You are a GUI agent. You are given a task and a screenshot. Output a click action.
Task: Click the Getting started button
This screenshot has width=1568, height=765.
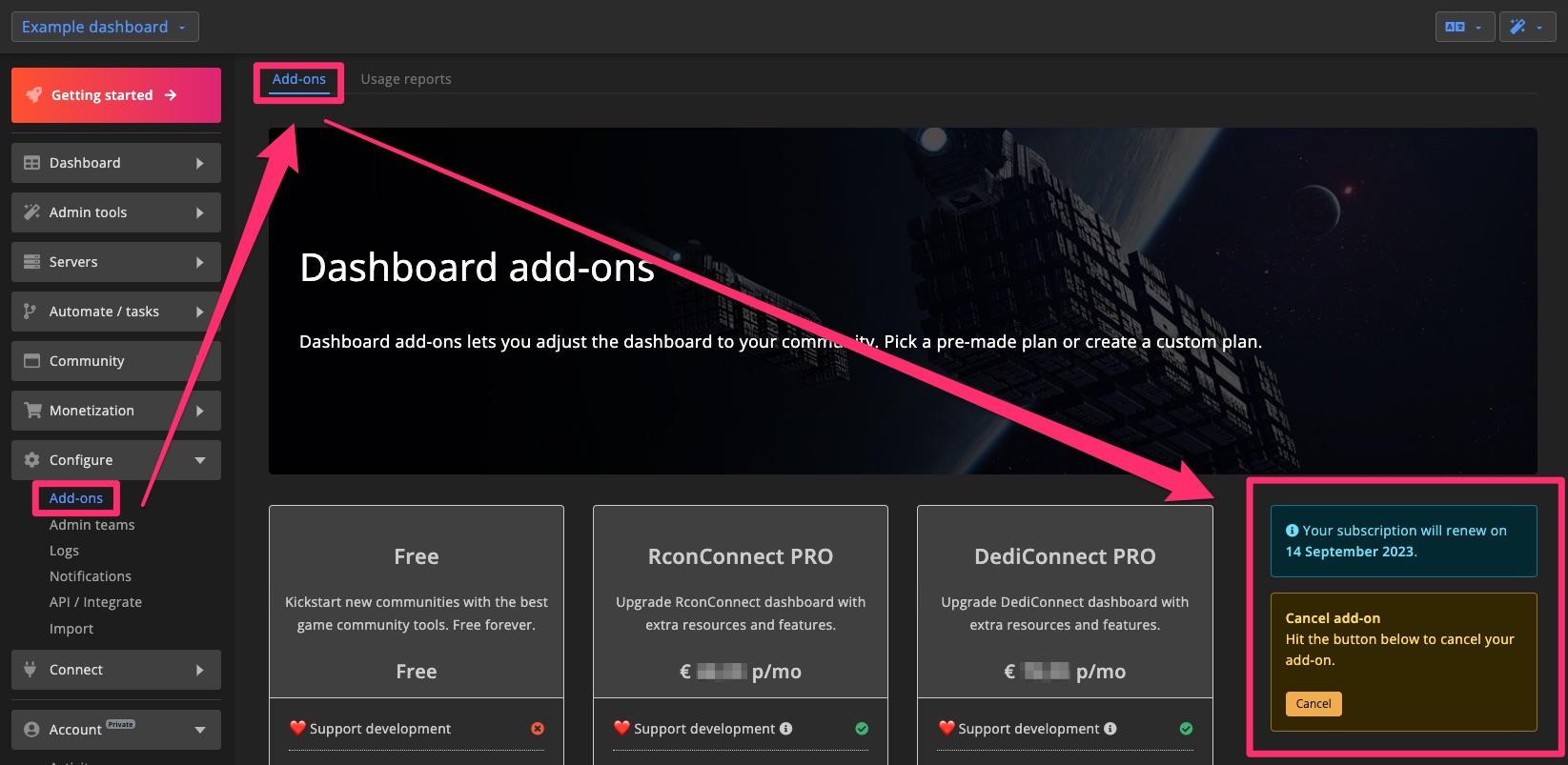(116, 95)
